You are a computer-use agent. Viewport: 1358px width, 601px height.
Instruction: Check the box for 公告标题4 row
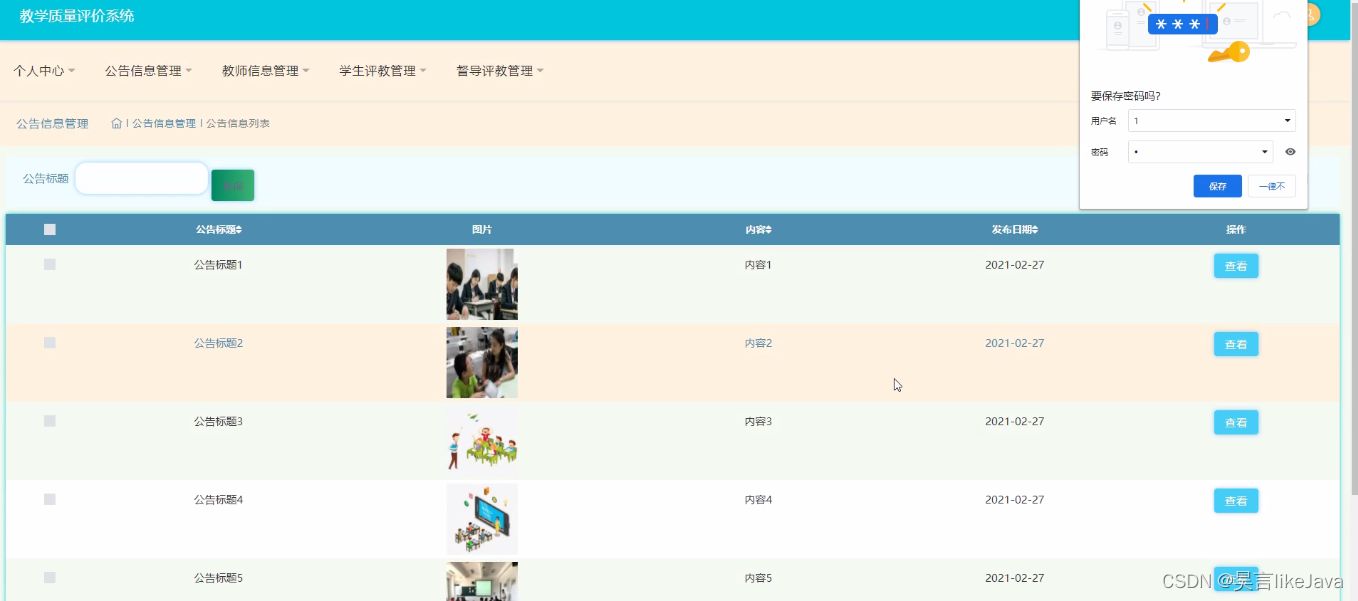[50, 499]
